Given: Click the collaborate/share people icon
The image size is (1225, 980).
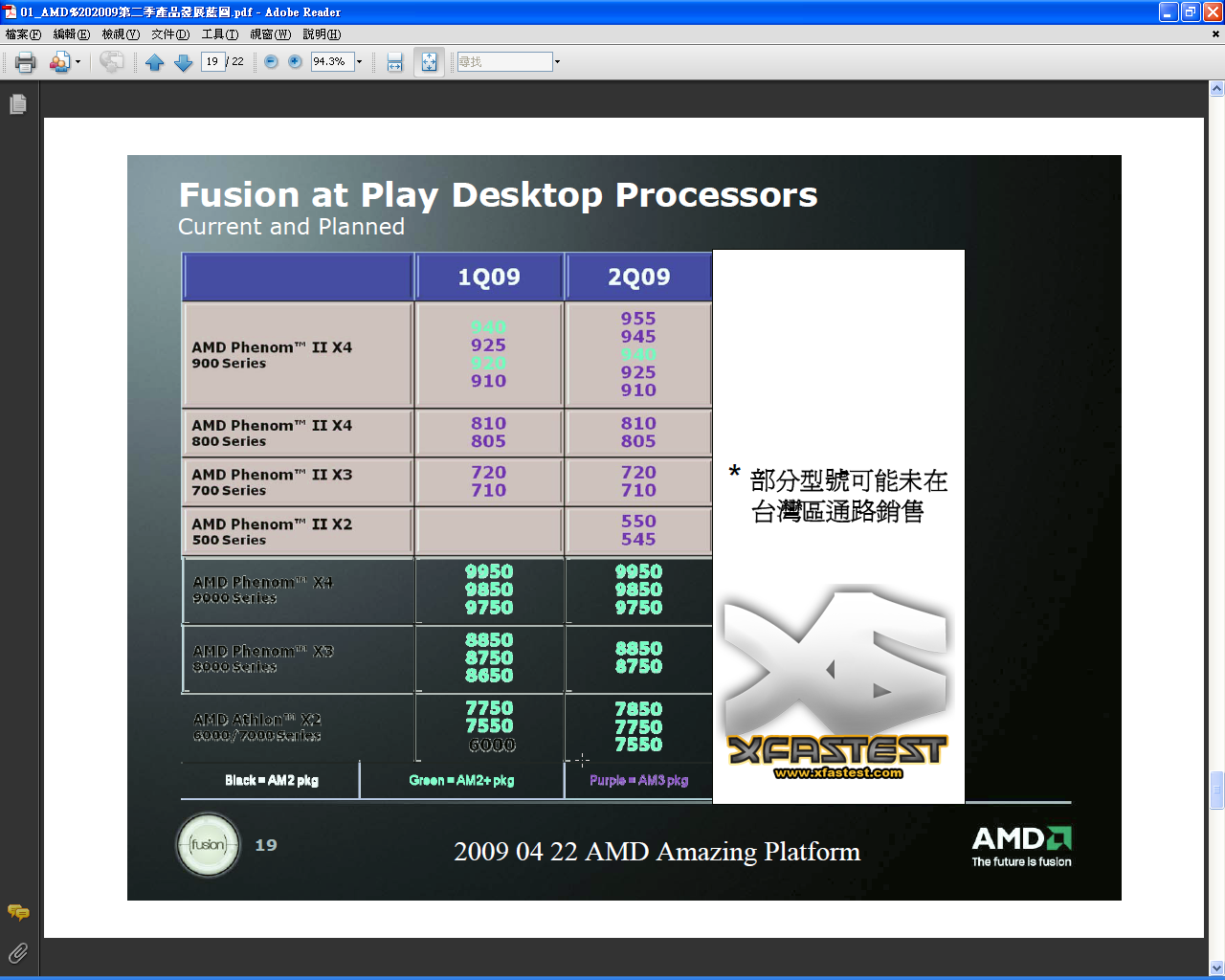Looking at the screenshot, I should pyautogui.click(x=59, y=62).
